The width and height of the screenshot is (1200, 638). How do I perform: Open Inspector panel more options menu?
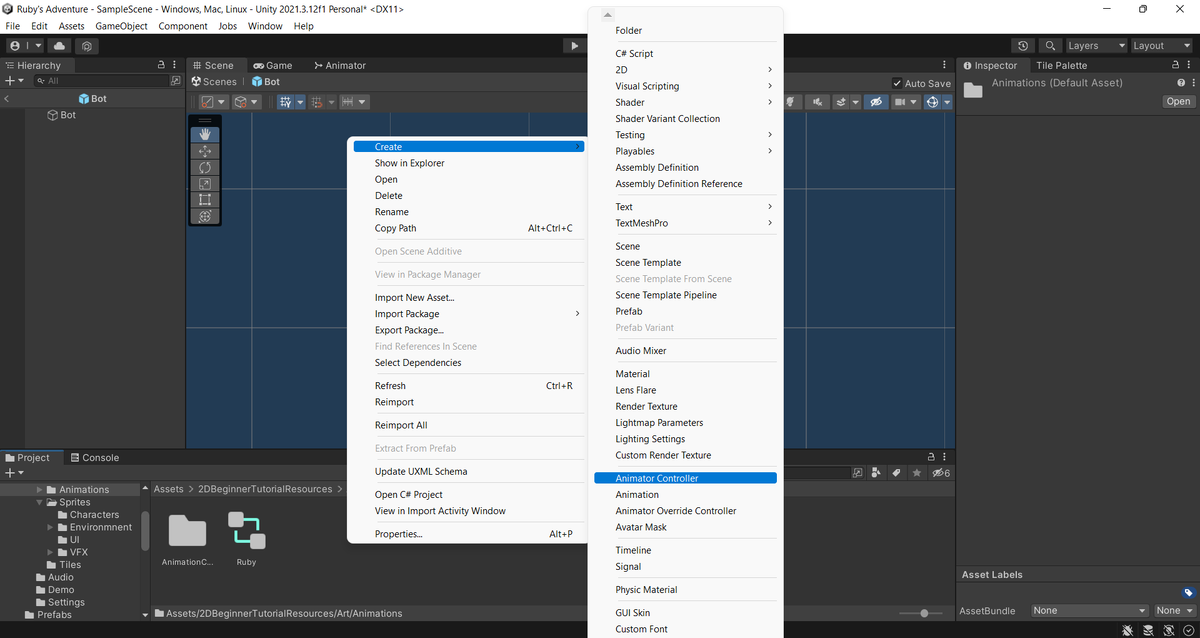1188,65
